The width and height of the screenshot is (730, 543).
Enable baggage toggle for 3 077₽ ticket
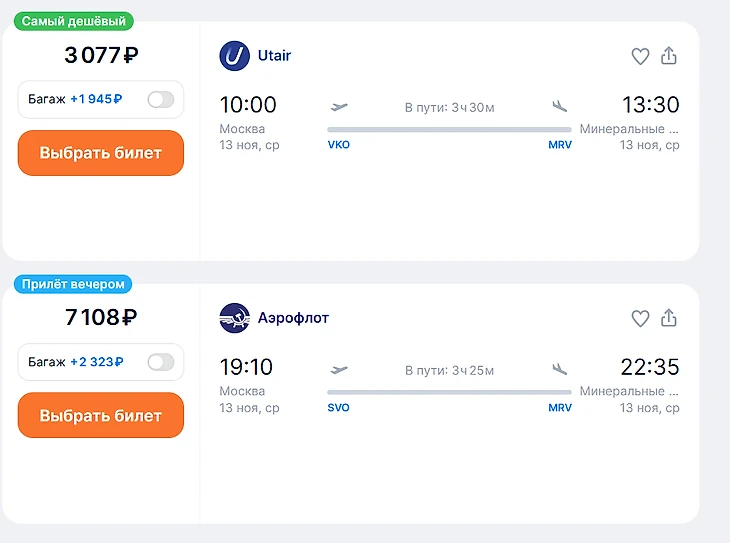[160, 99]
